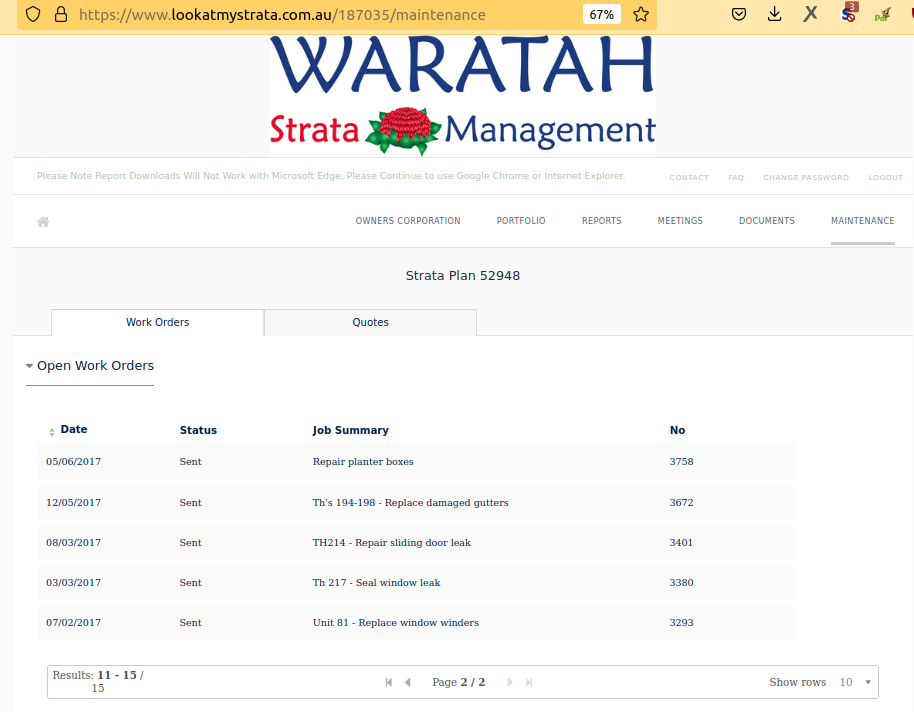
Task: Click work order number 3293
Action: (x=681, y=623)
